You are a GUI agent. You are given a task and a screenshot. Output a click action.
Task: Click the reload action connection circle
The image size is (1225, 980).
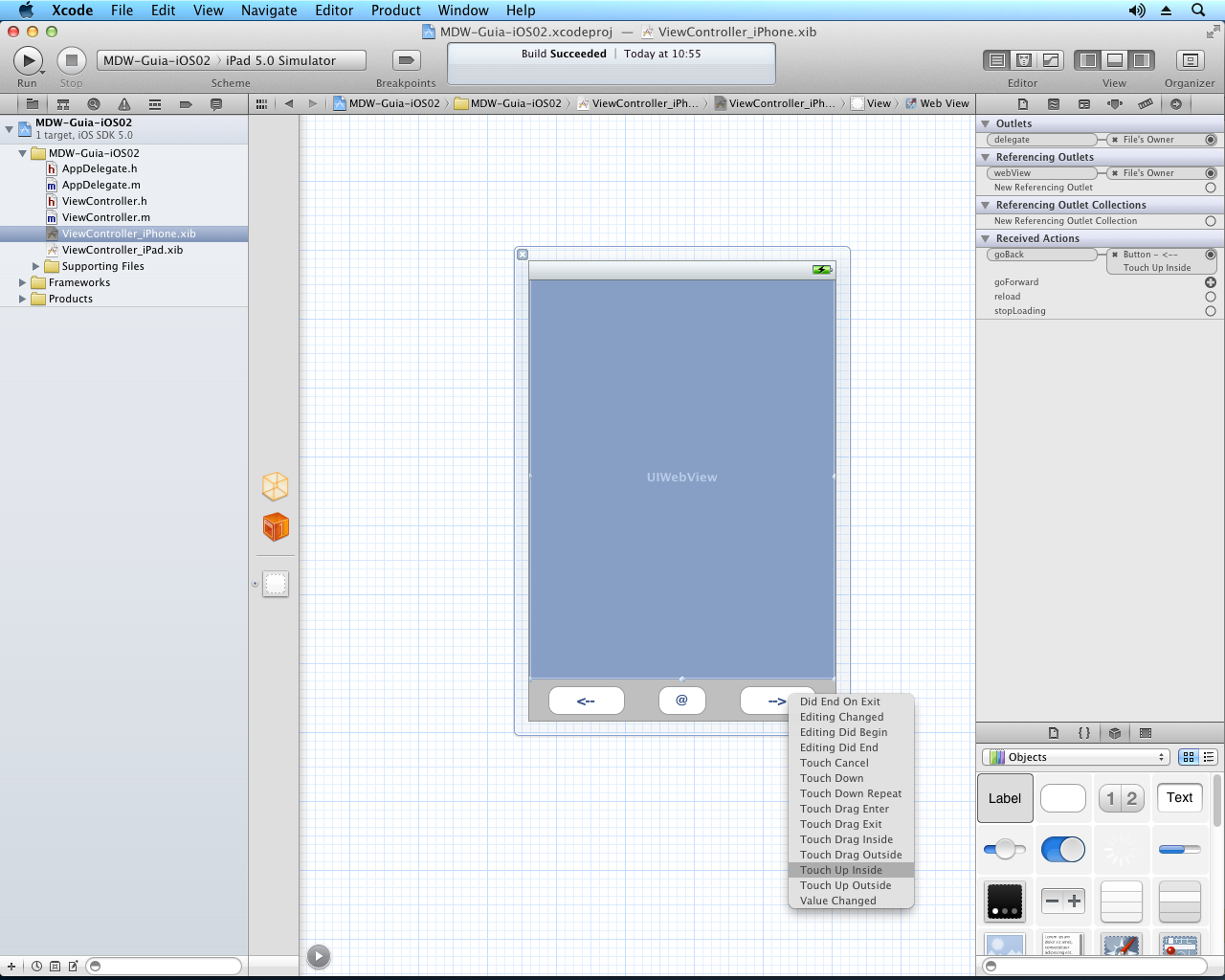point(1211,297)
